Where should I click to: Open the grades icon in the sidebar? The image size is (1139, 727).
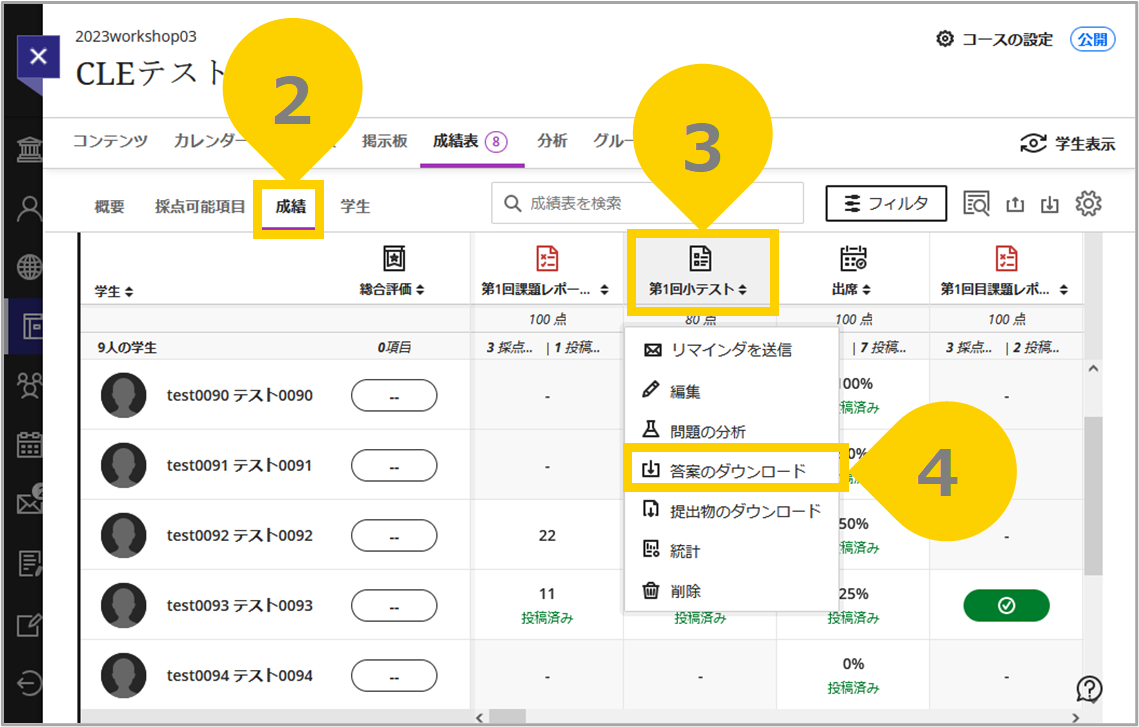point(29,563)
